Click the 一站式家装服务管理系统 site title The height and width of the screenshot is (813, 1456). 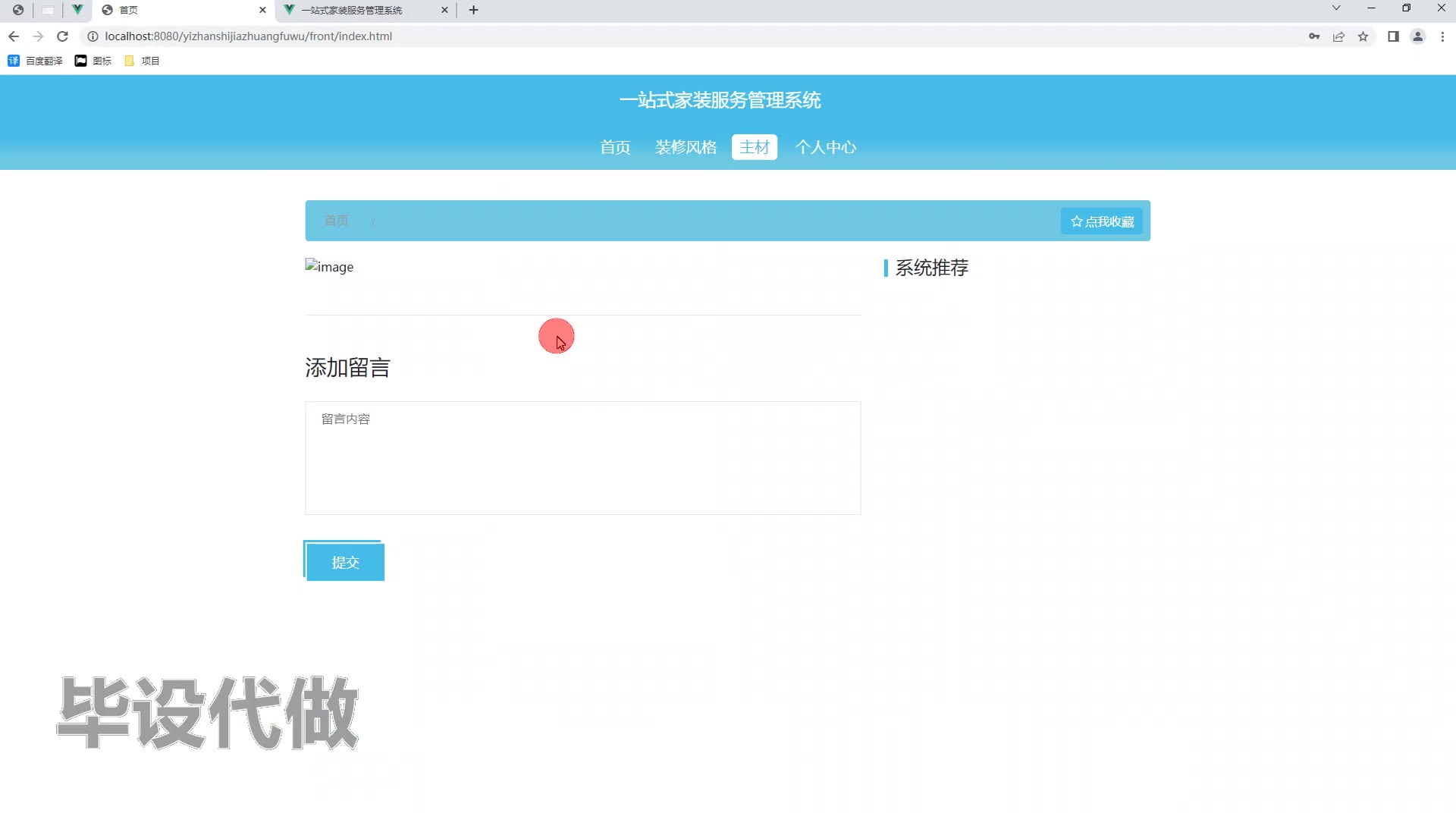click(x=720, y=100)
